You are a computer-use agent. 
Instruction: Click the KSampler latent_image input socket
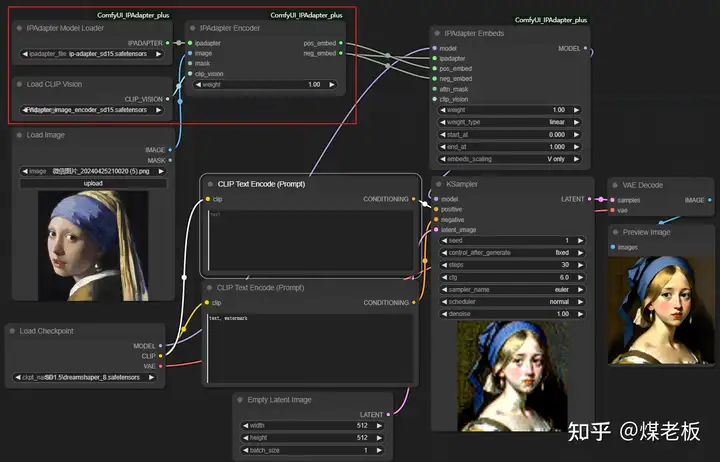(436, 230)
